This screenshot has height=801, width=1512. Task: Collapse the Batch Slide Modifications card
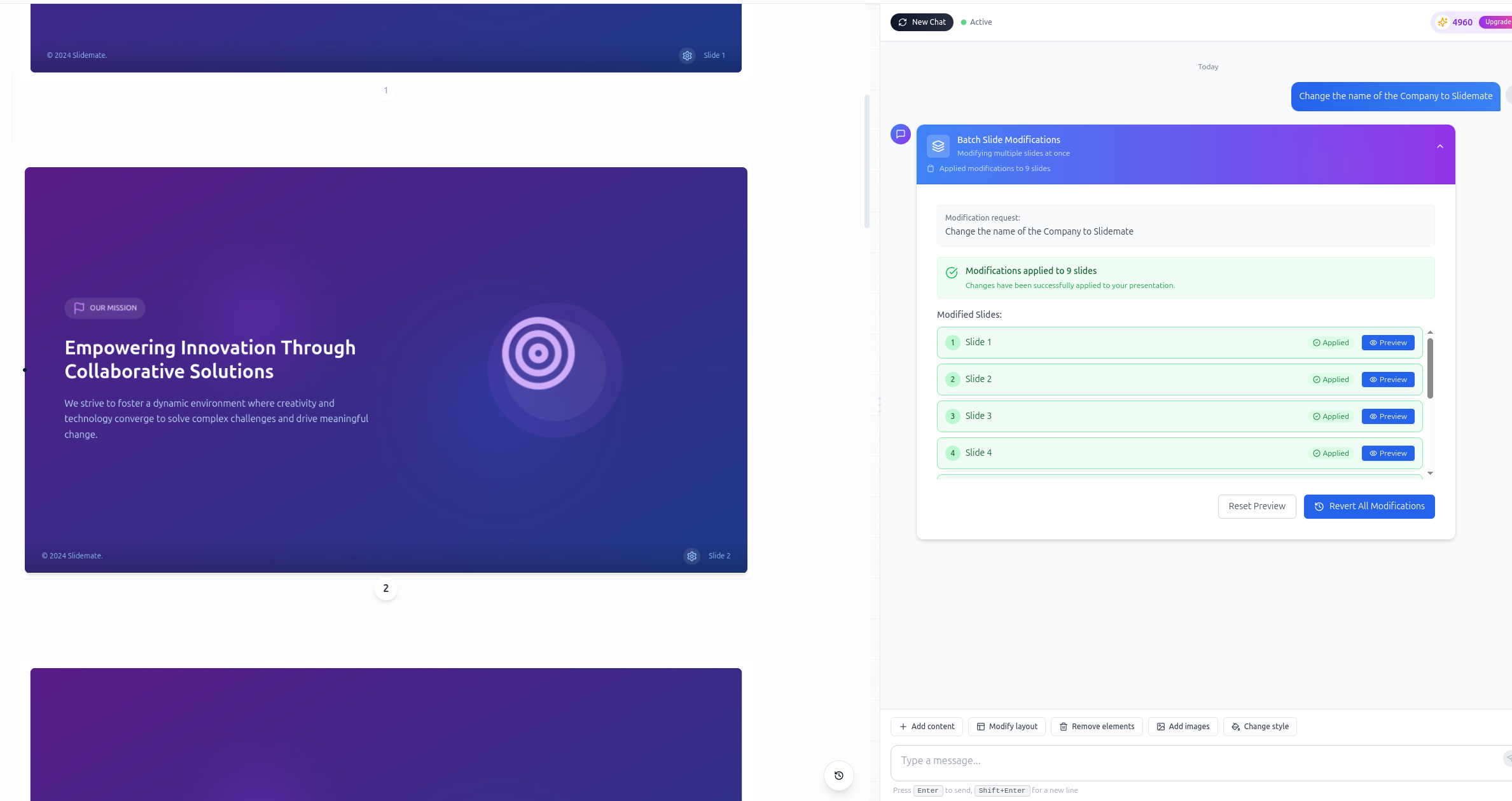coord(1439,147)
